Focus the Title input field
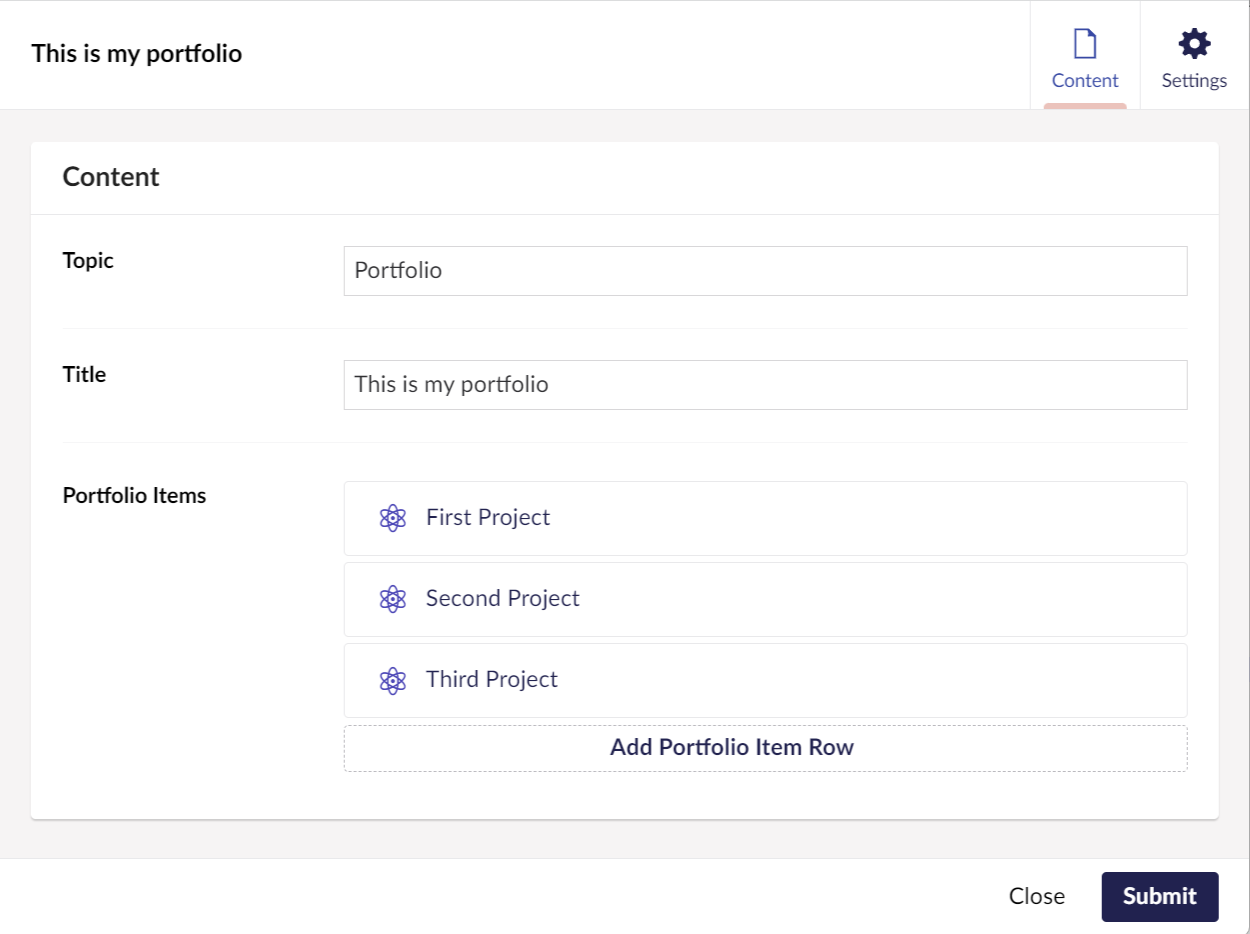1250x934 pixels. 765,385
